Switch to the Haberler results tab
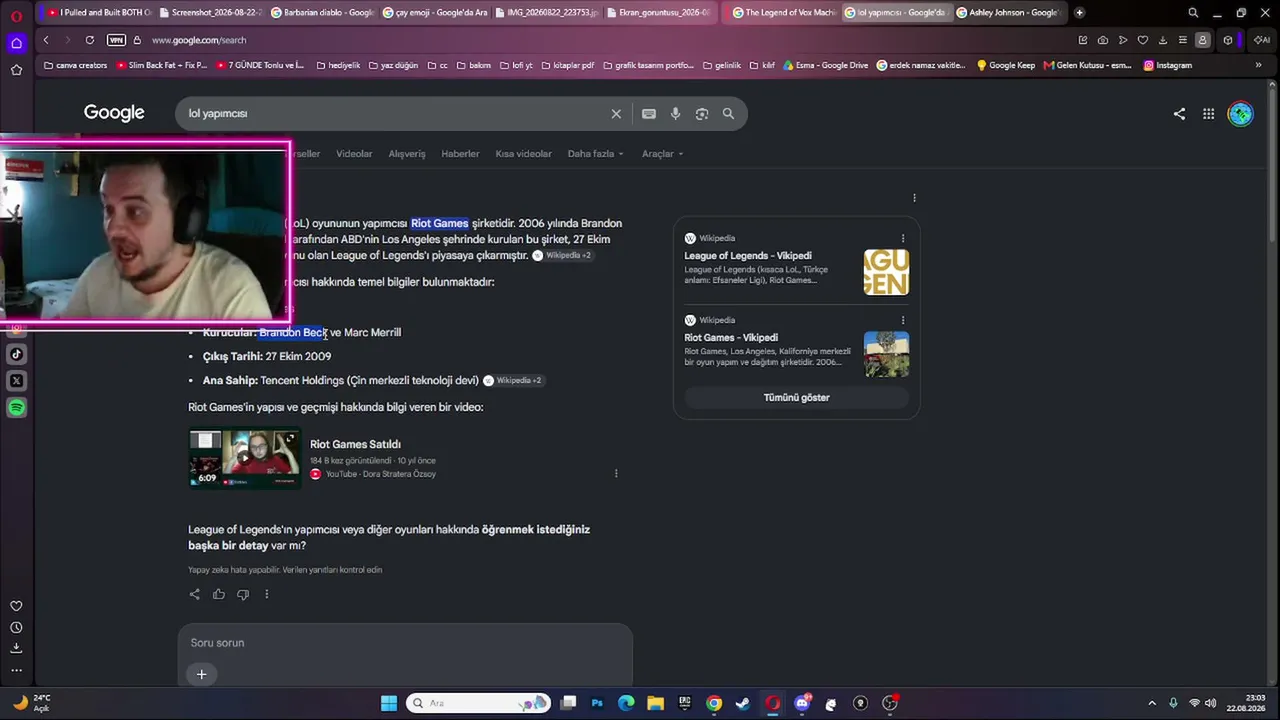 [x=460, y=154]
